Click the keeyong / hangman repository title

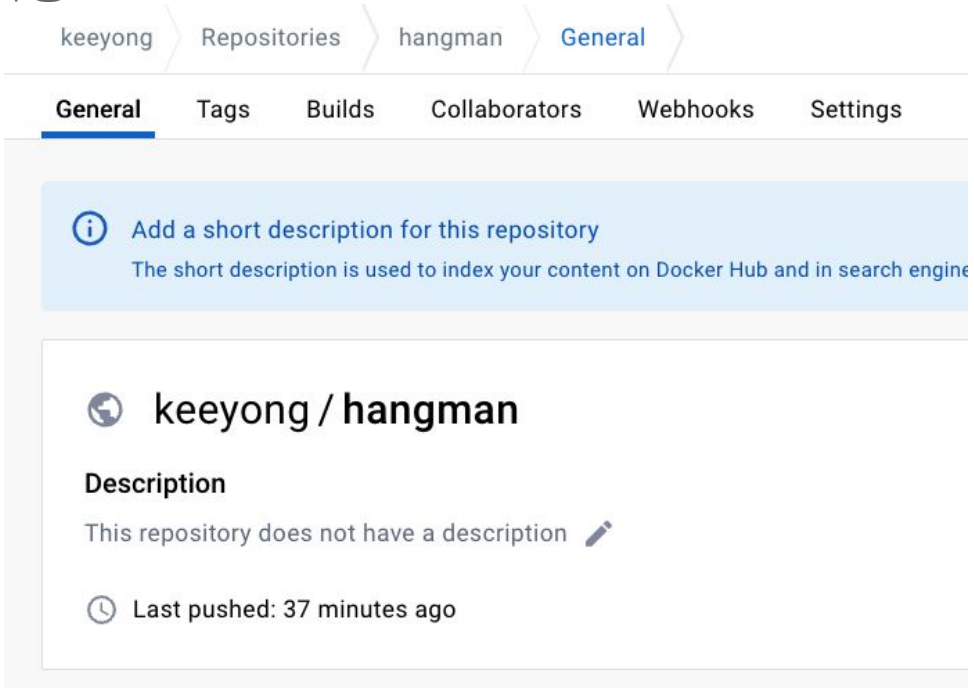point(336,411)
